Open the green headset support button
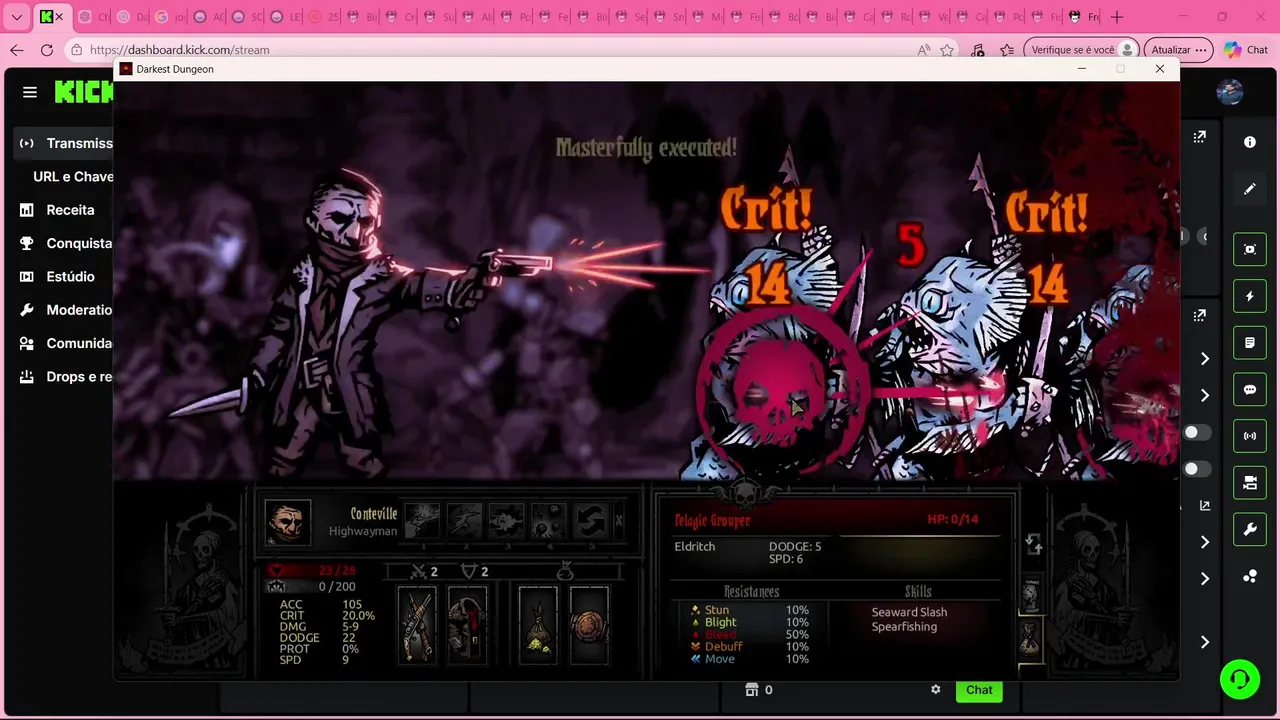The height and width of the screenshot is (720, 1280). 1240,680
